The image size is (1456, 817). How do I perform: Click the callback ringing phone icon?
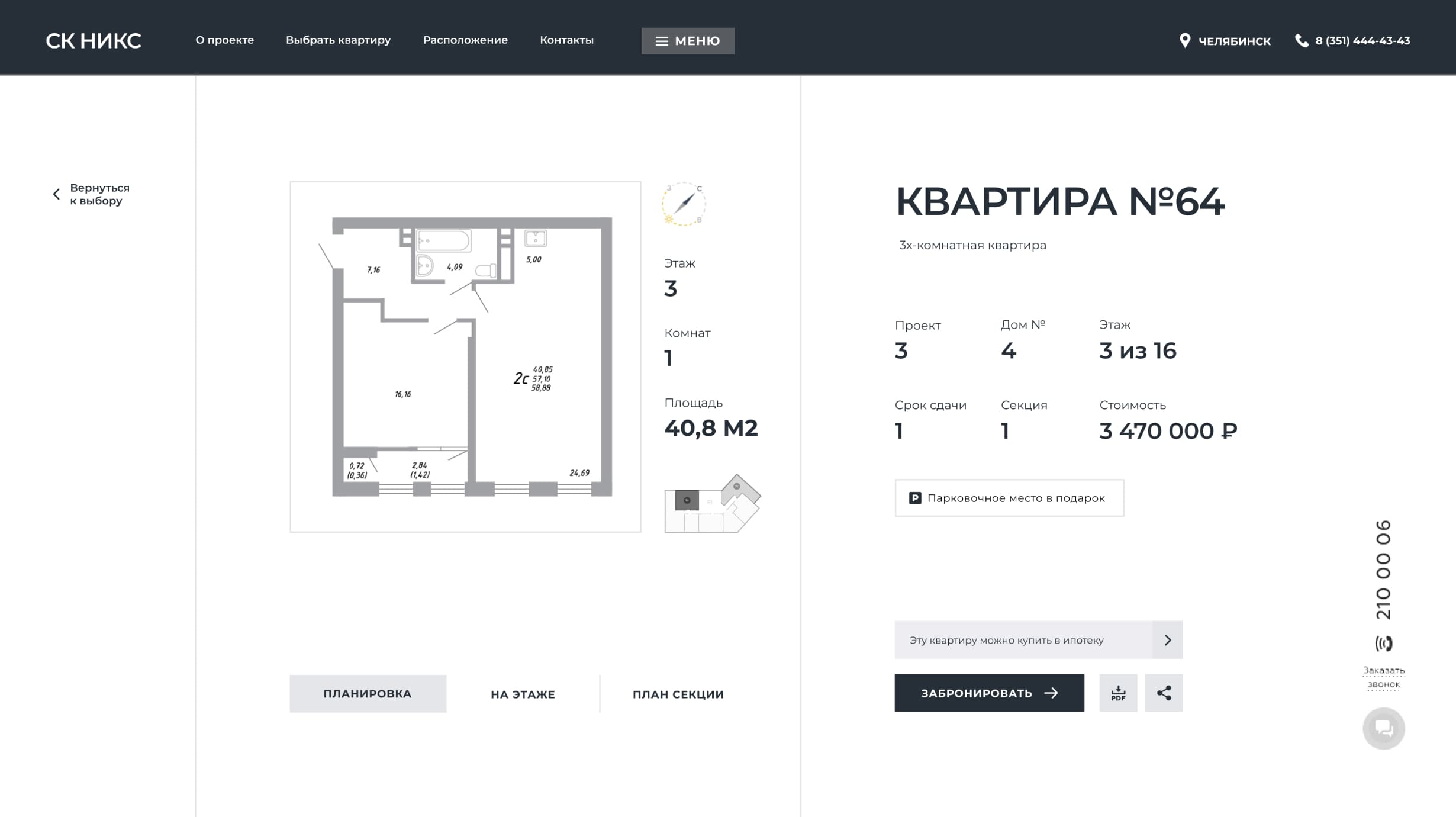(x=1383, y=644)
